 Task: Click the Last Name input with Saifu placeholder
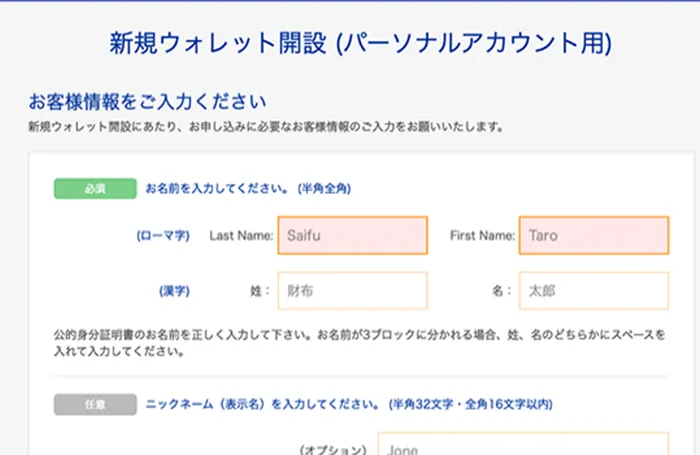353,235
